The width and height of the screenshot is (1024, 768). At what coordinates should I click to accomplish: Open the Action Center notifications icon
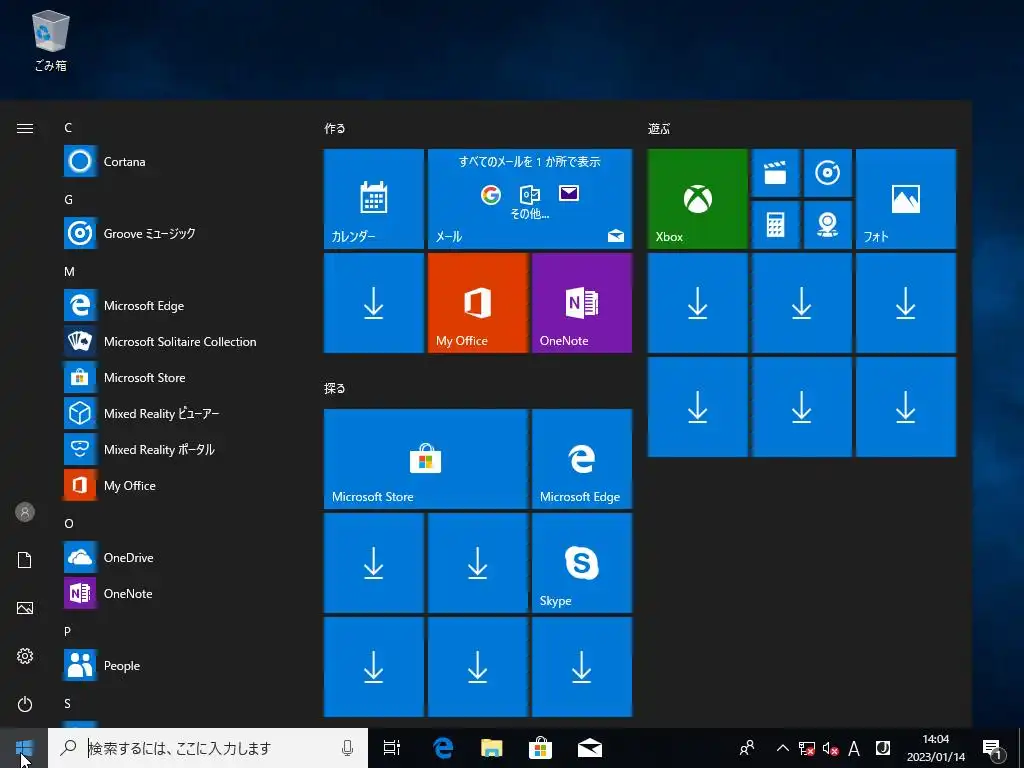click(x=993, y=750)
